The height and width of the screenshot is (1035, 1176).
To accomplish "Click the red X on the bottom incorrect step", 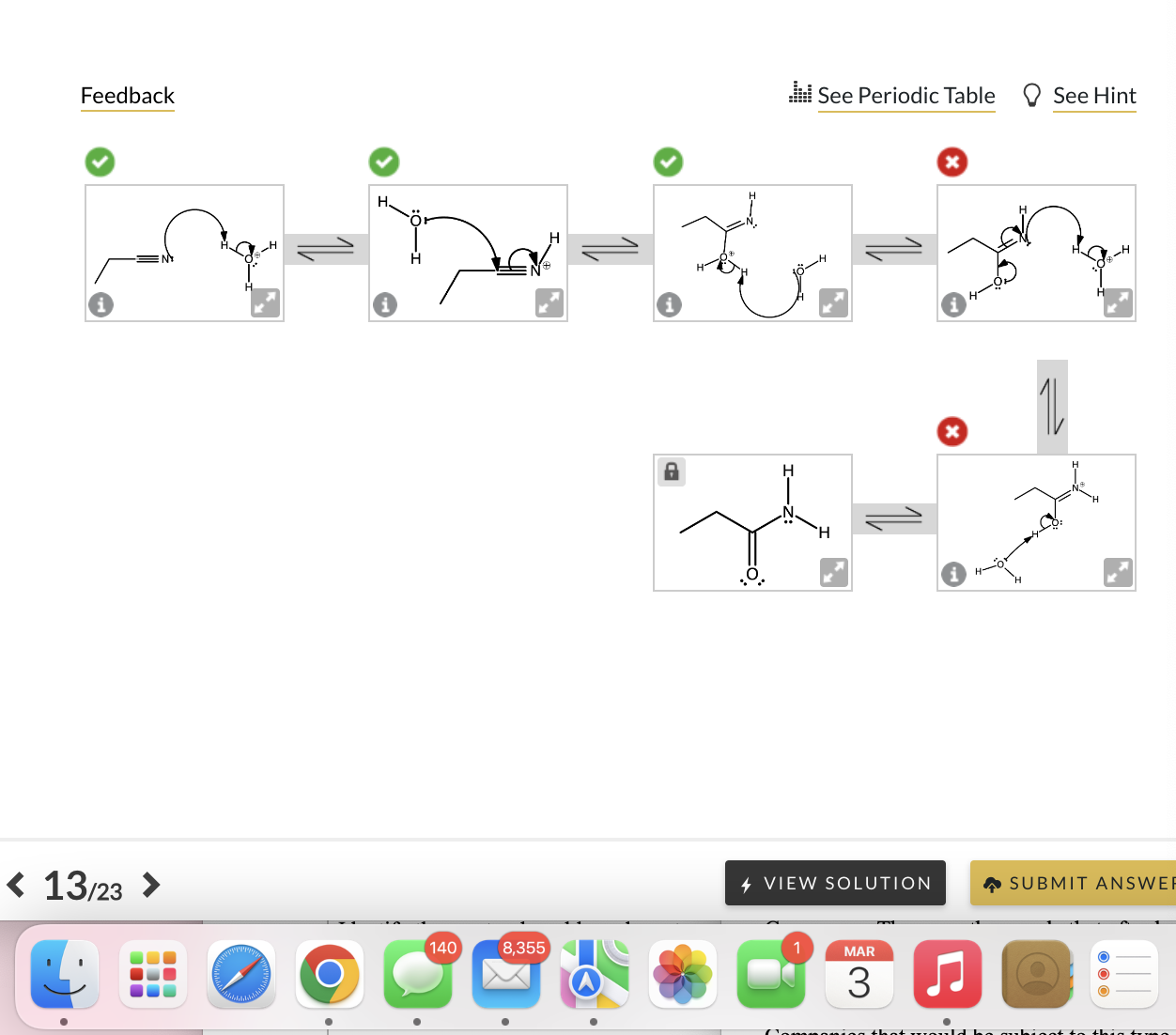I will (952, 432).
